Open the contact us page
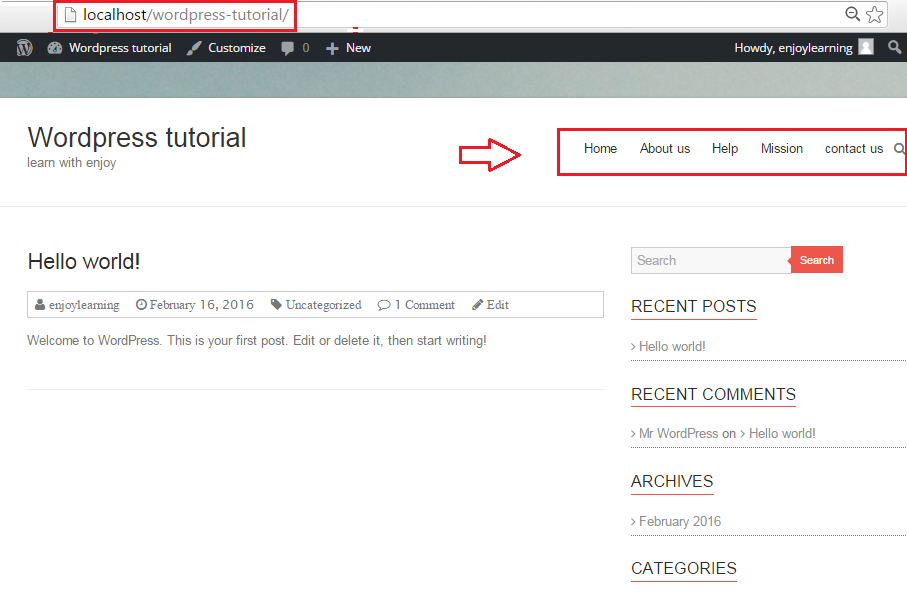 tap(854, 149)
